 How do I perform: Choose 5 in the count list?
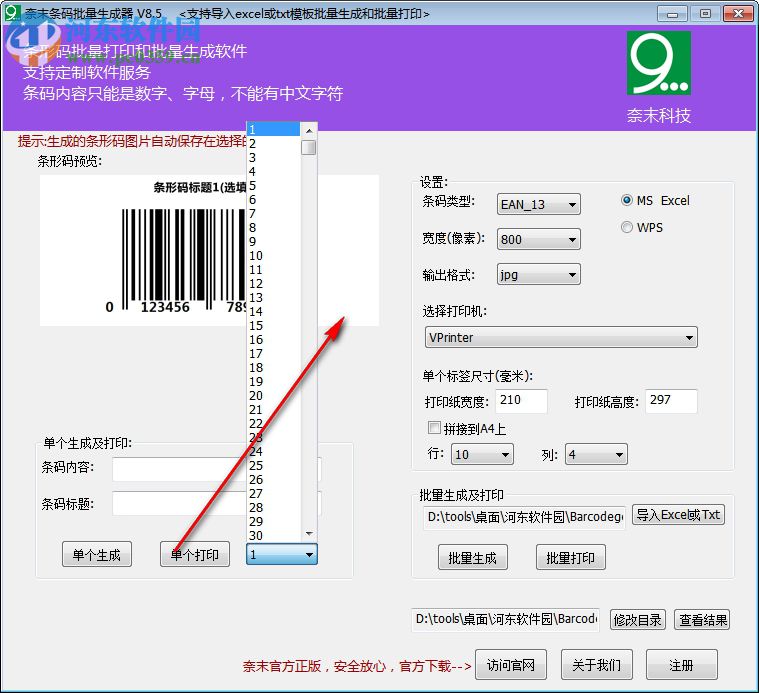click(x=273, y=186)
